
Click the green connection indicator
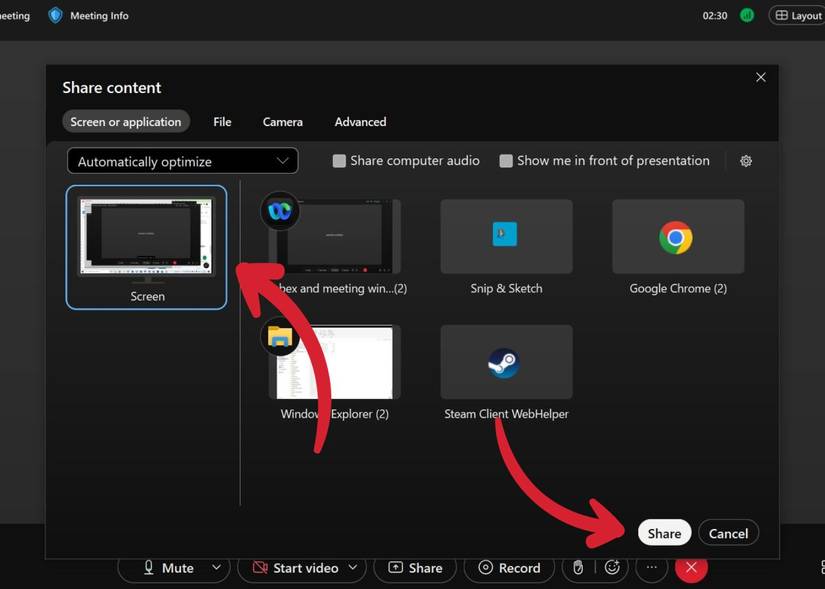click(747, 15)
